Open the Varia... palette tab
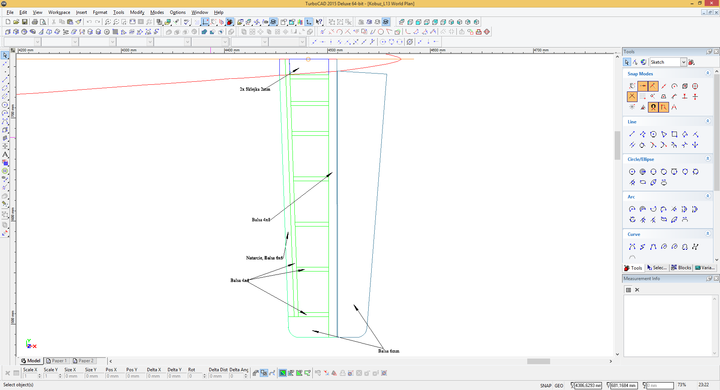720x390 pixels. click(x=704, y=268)
